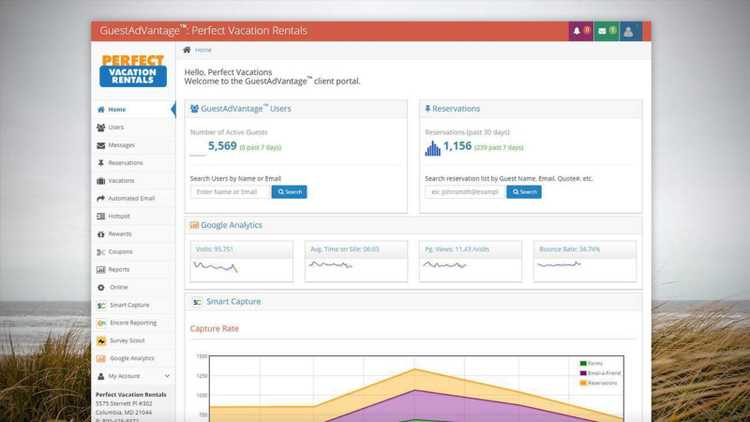Click the Reservations orange legend swatch
This screenshot has height=422, width=750.
584,383
